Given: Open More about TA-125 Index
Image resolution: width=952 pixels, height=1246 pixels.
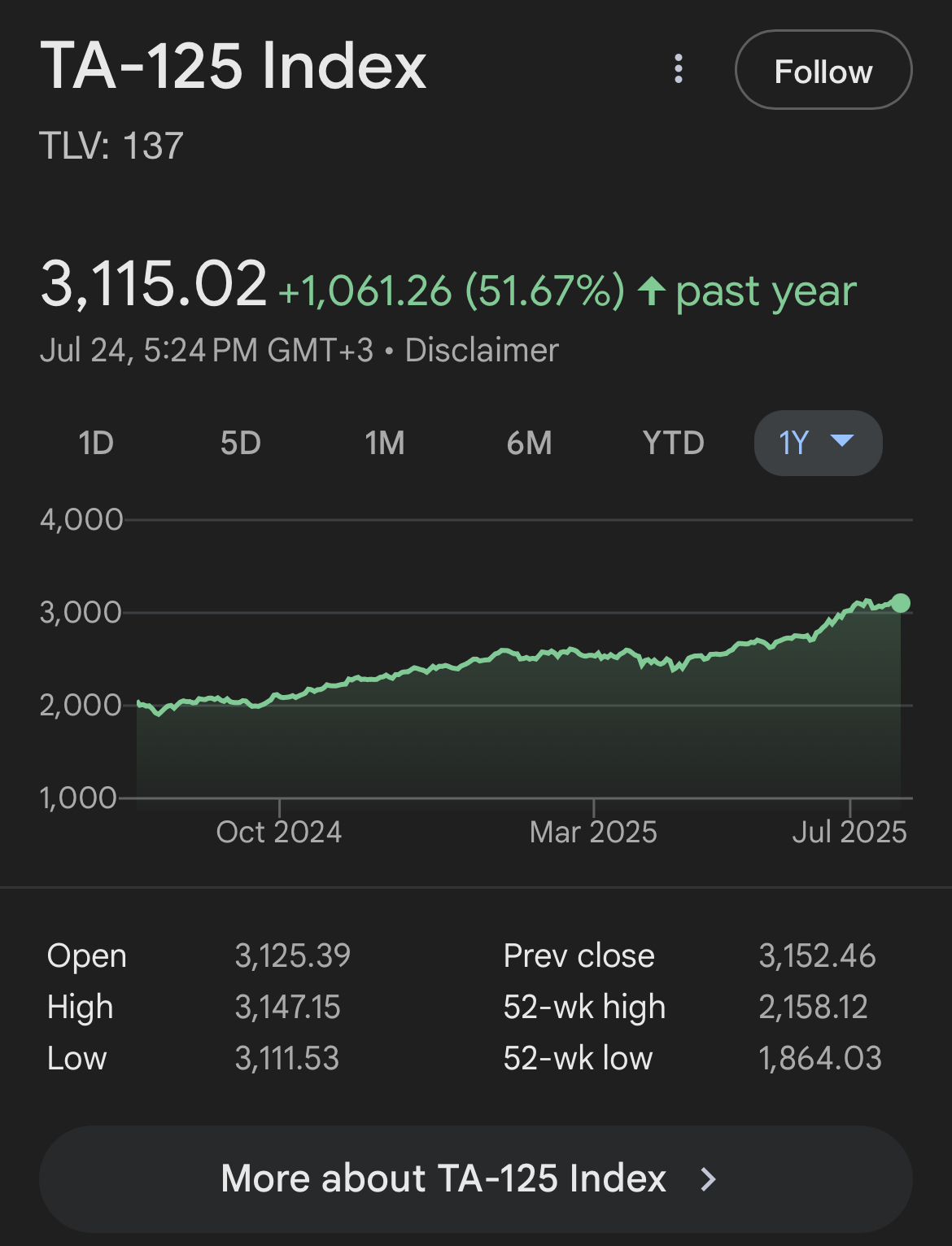Looking at the screenshot, I should [x=476, y=1178].
